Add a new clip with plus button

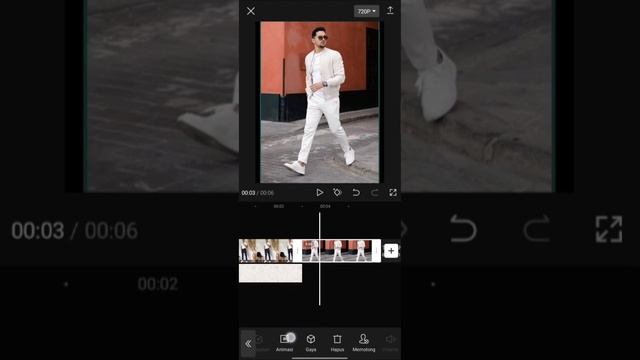coord(391,251)
